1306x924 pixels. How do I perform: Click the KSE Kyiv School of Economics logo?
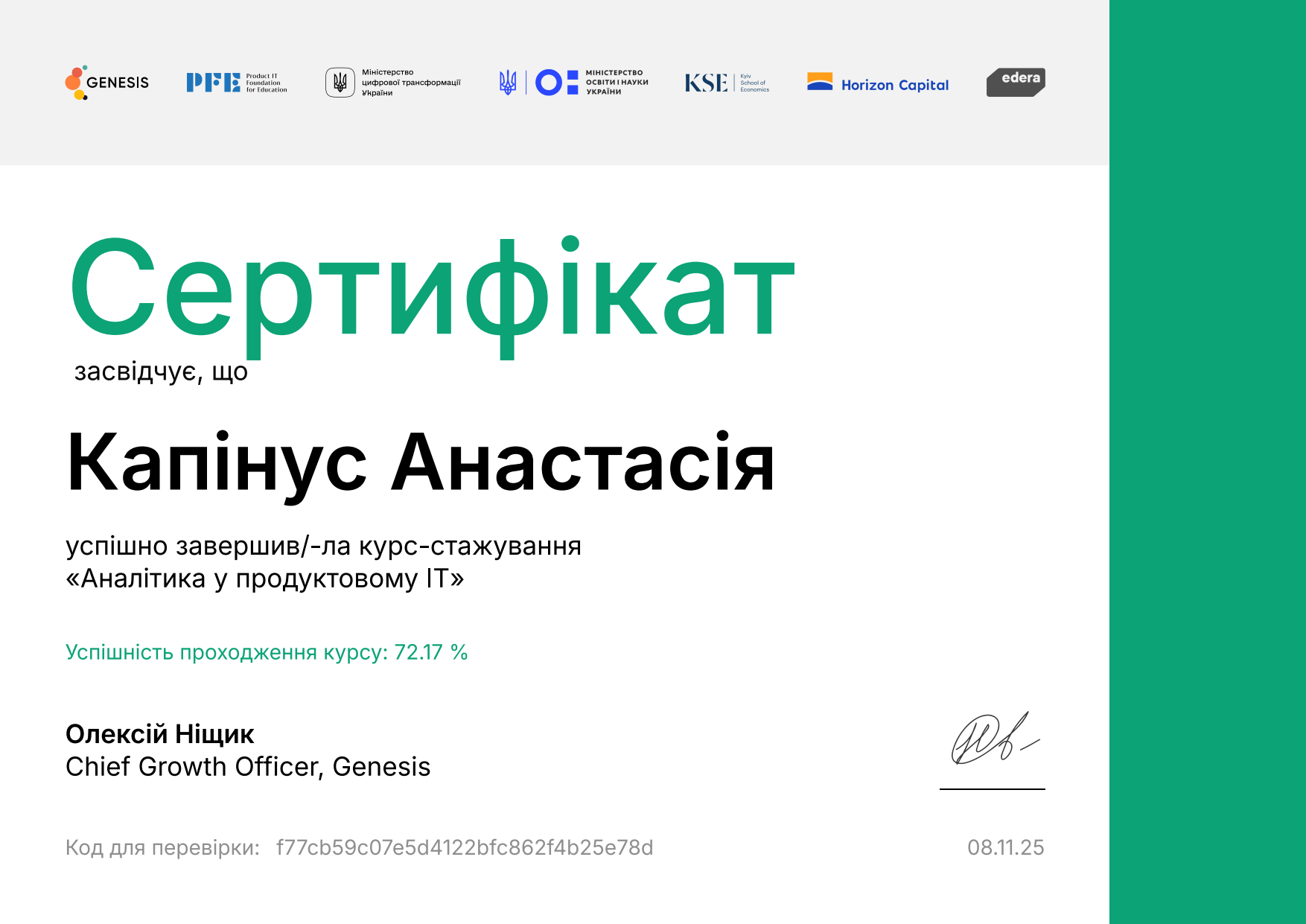727,83
